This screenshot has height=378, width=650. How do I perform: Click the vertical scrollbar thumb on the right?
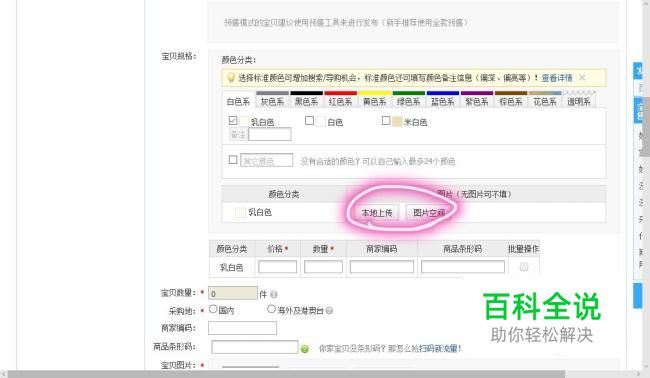(646, 126)
